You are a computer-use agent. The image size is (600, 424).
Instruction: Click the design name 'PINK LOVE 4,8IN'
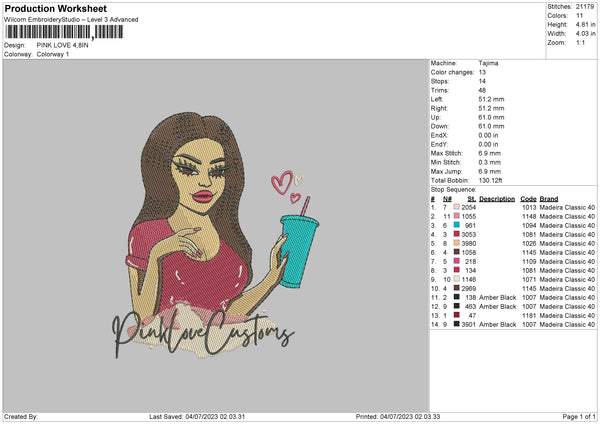click(x=62, y=45)
